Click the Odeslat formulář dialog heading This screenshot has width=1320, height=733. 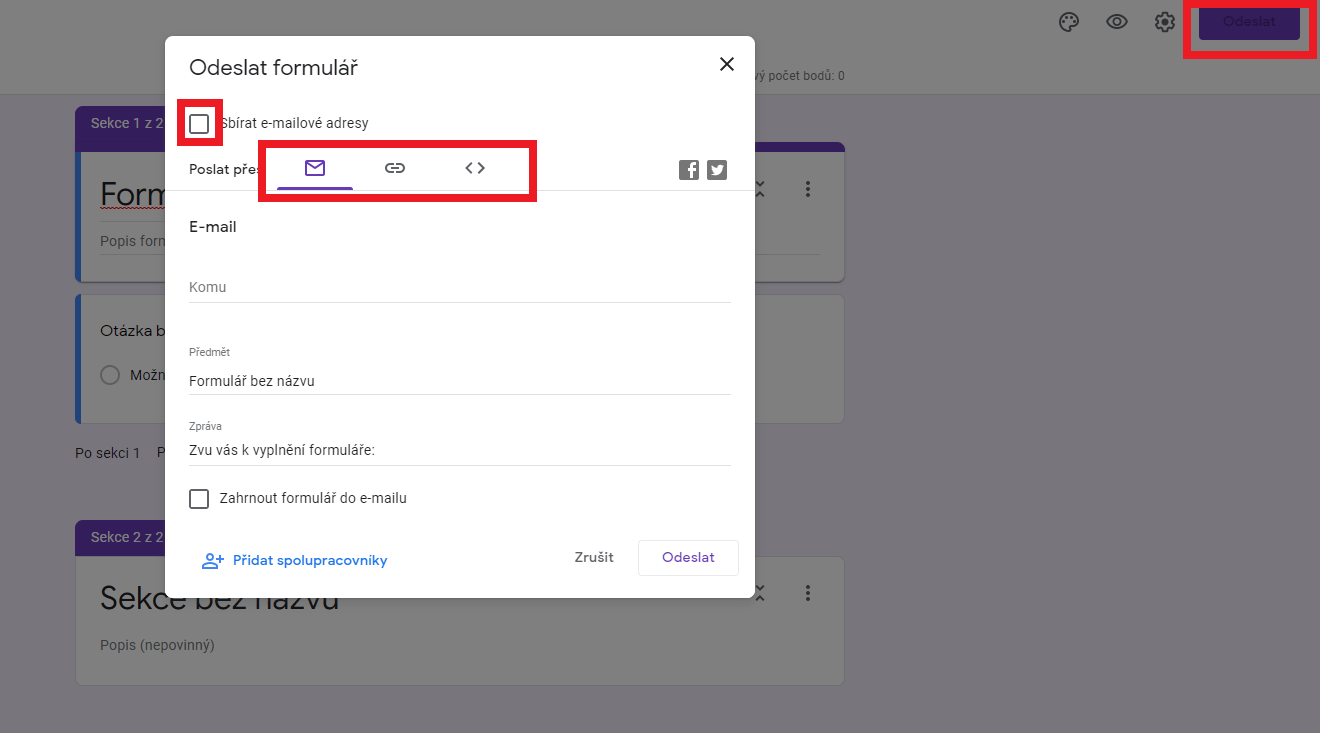[273, 68]
